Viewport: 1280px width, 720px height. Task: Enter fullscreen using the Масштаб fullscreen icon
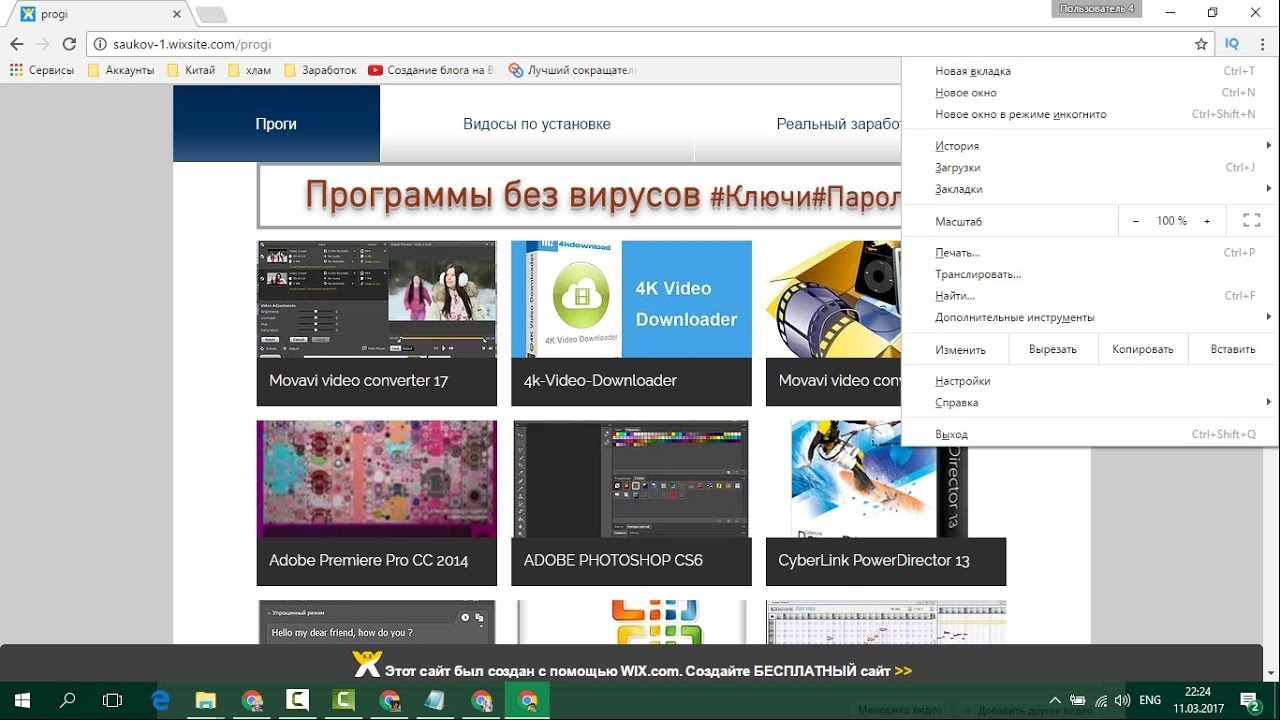[x=1251, y=221]
